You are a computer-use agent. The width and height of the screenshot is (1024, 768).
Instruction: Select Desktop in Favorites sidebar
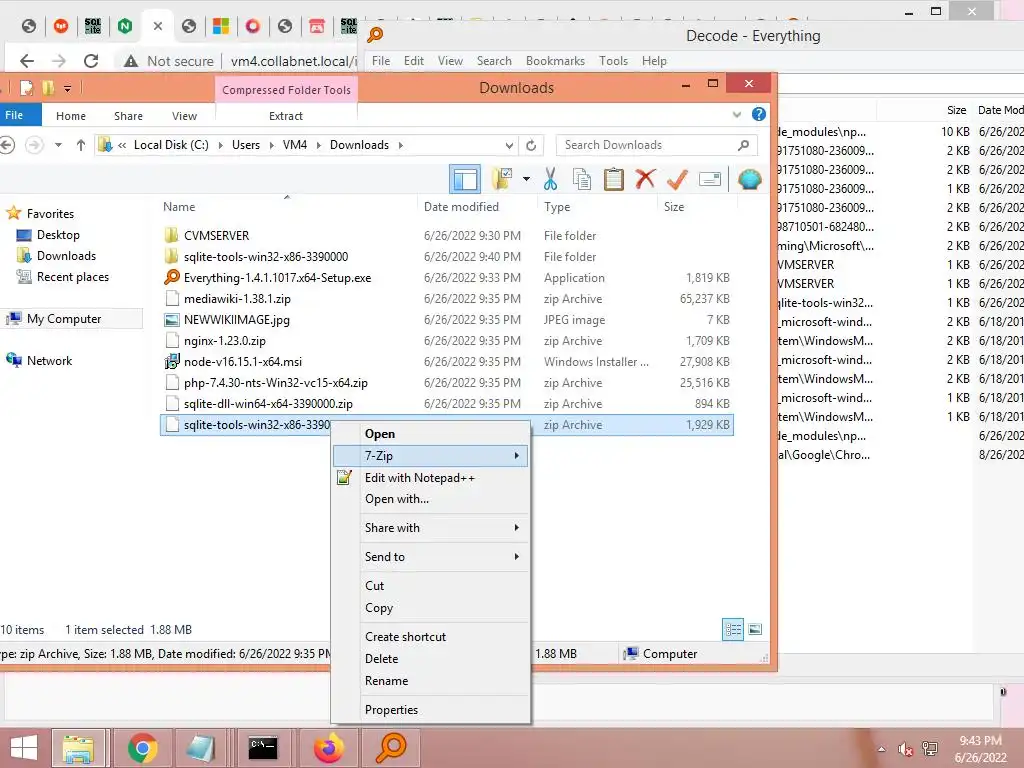[57, 235]
